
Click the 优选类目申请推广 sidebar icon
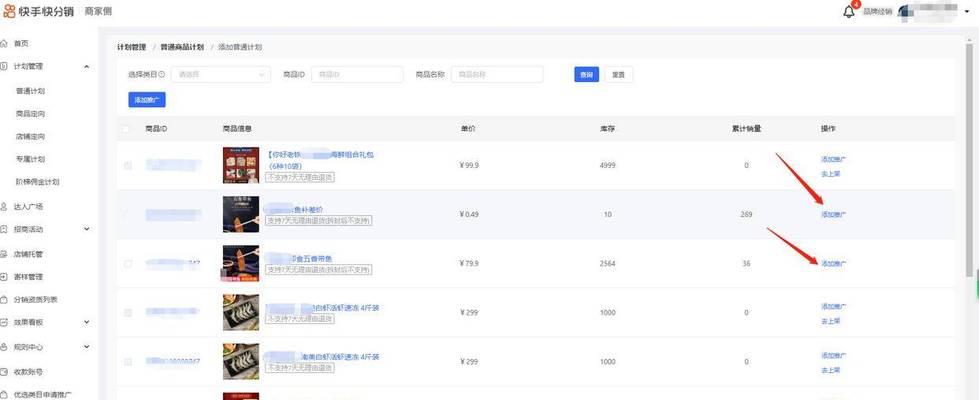coord(4,394)
